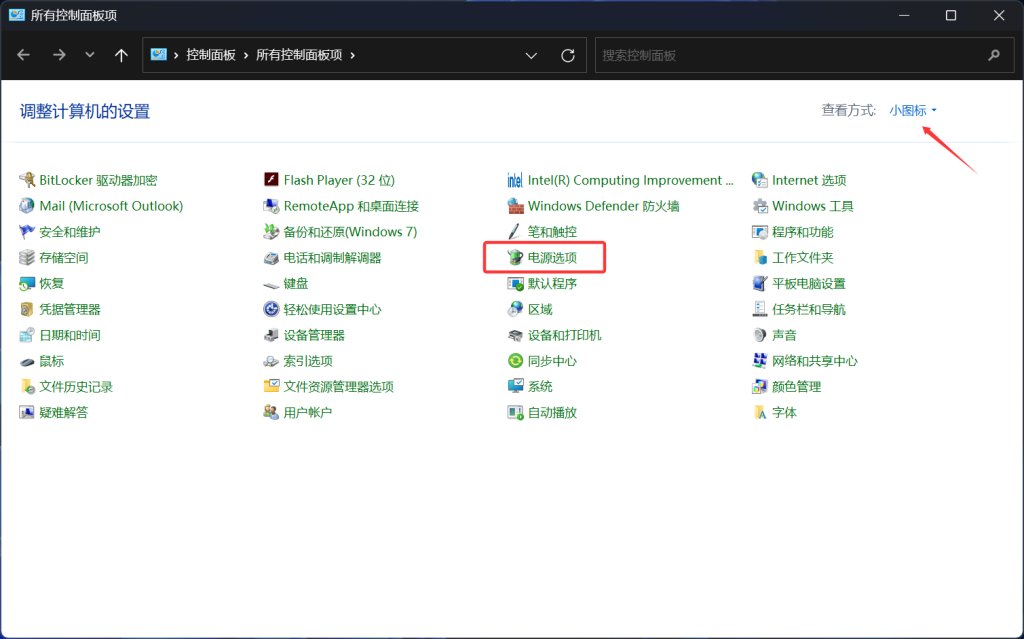Click the 电话和调制解调器 icon
This screenshot has width=1024, height=639.
pos(271,257)
